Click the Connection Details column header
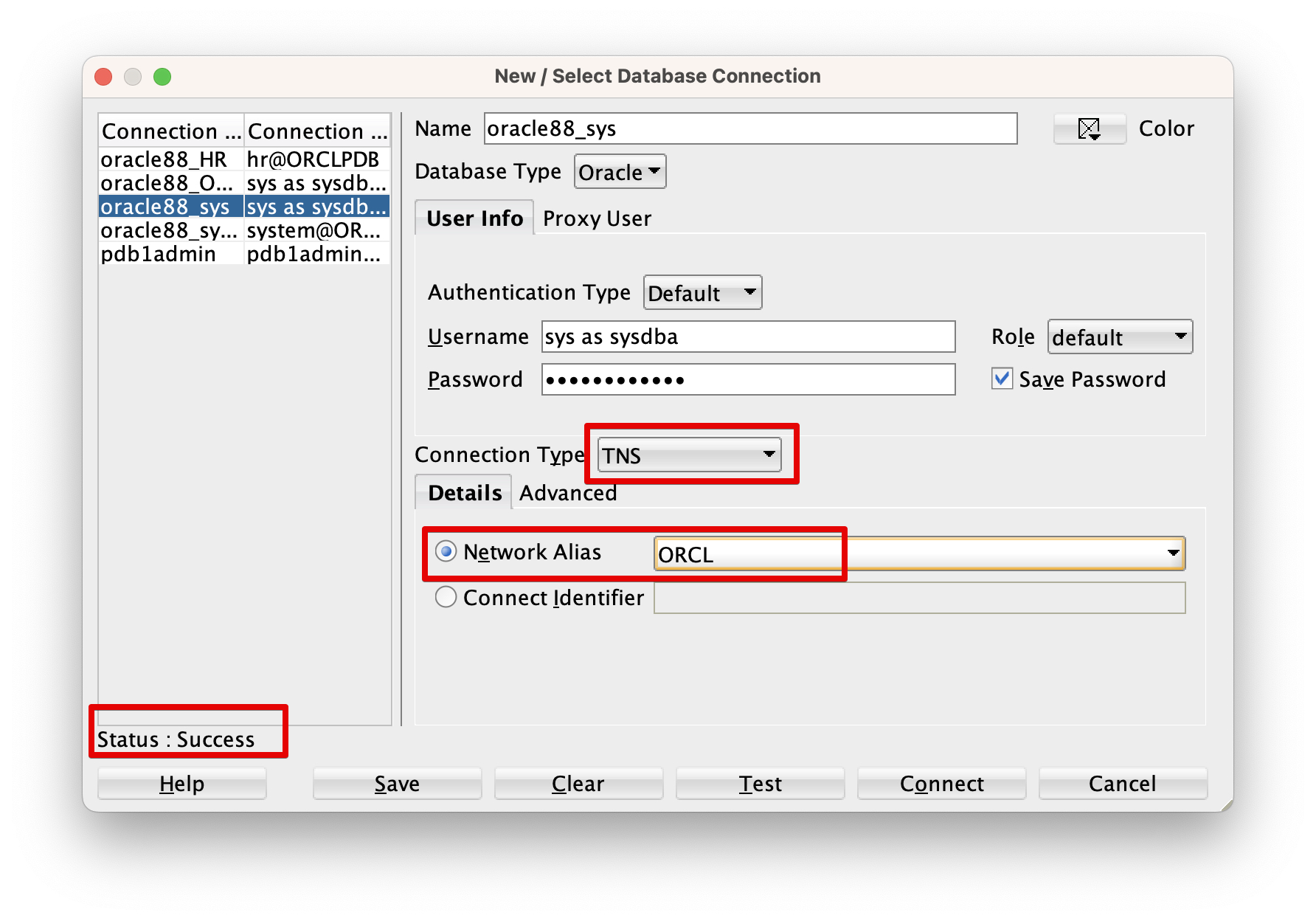Screen dimensions: 1316x921 tap(317, 131)
